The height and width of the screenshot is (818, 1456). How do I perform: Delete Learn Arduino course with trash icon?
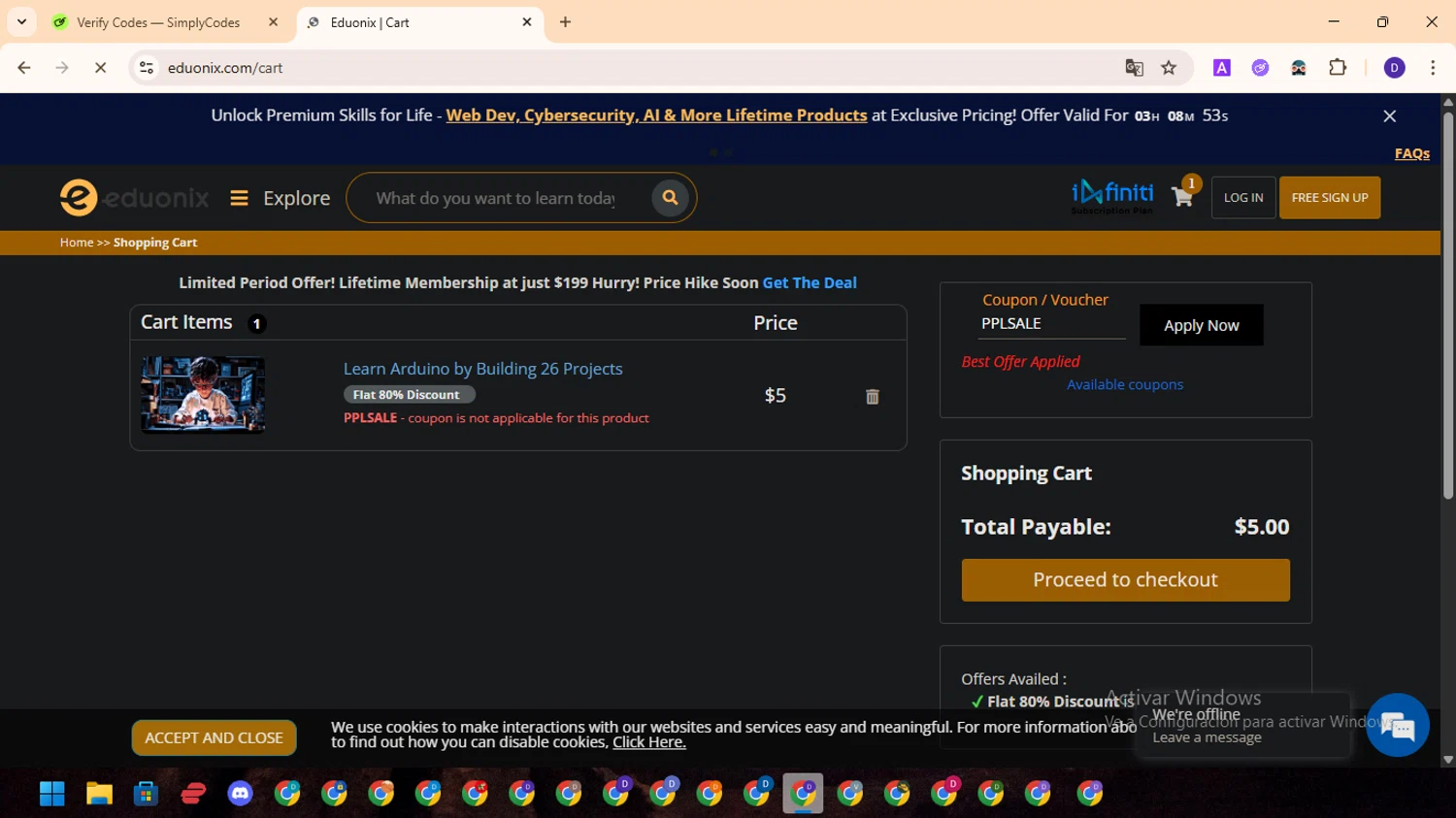click(873, 396)
